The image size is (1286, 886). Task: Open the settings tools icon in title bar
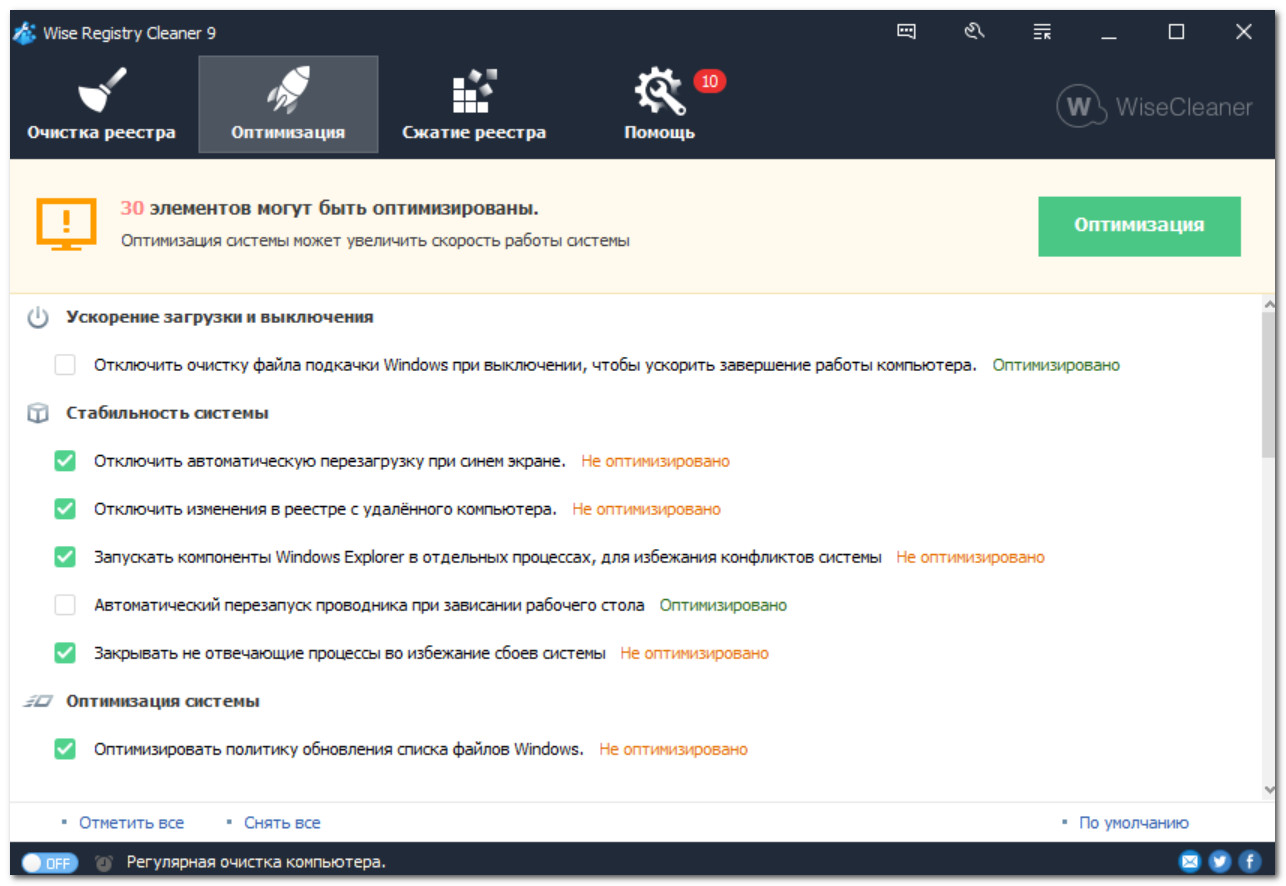pos(974,32)
